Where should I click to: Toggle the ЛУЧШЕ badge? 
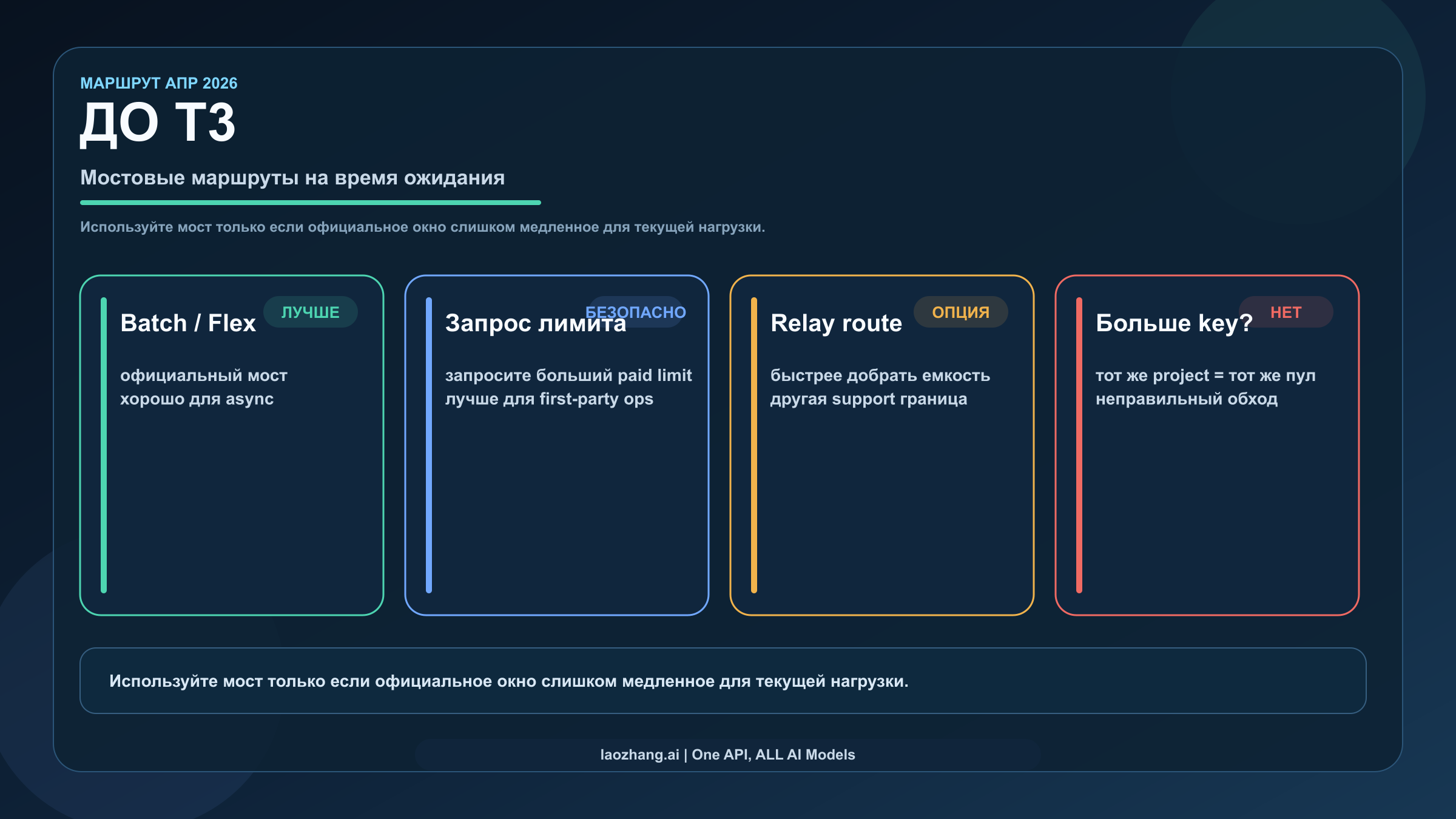[311, 312]
